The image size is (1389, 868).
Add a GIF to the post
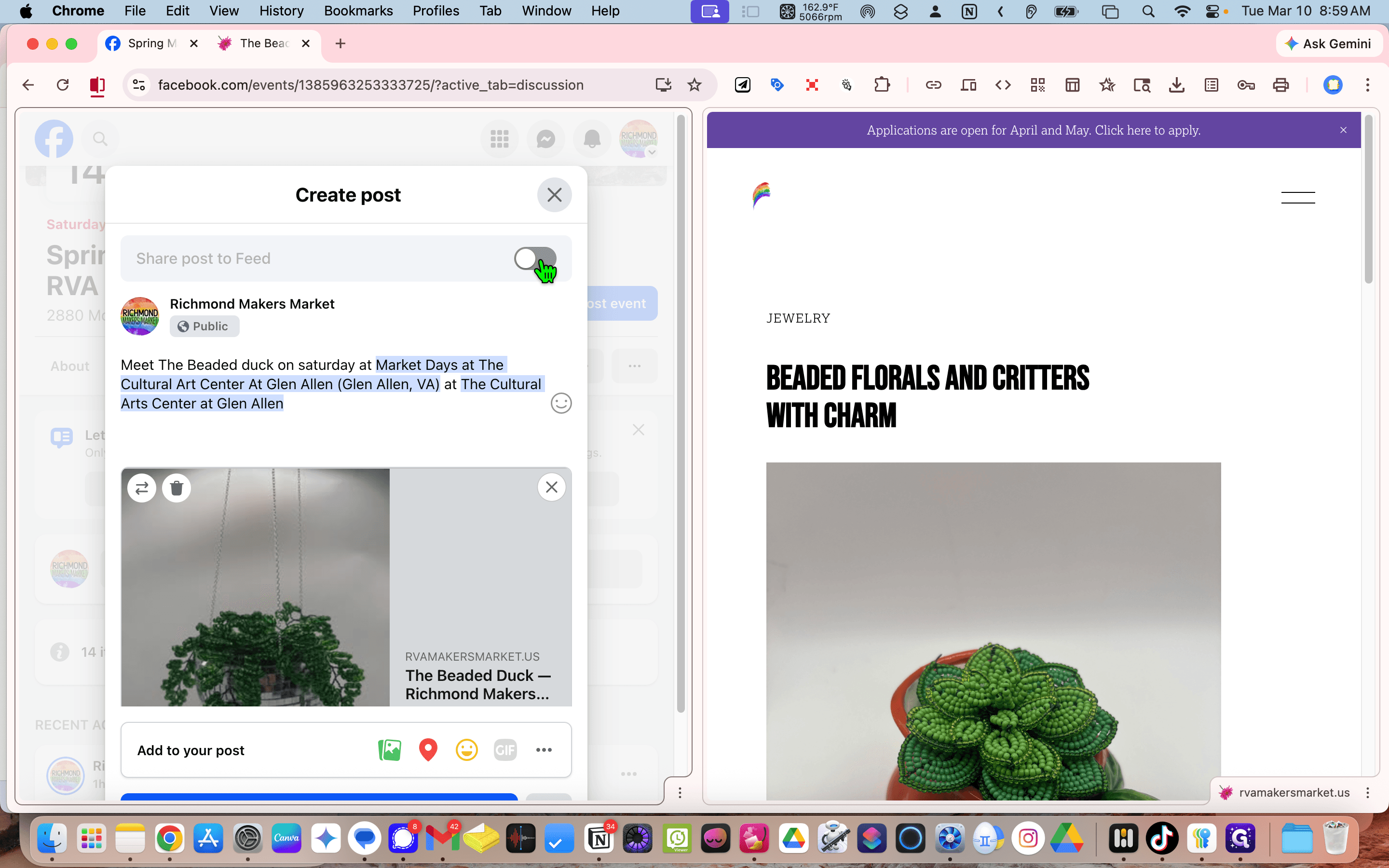pyautogui.click(x=505, y=750)
